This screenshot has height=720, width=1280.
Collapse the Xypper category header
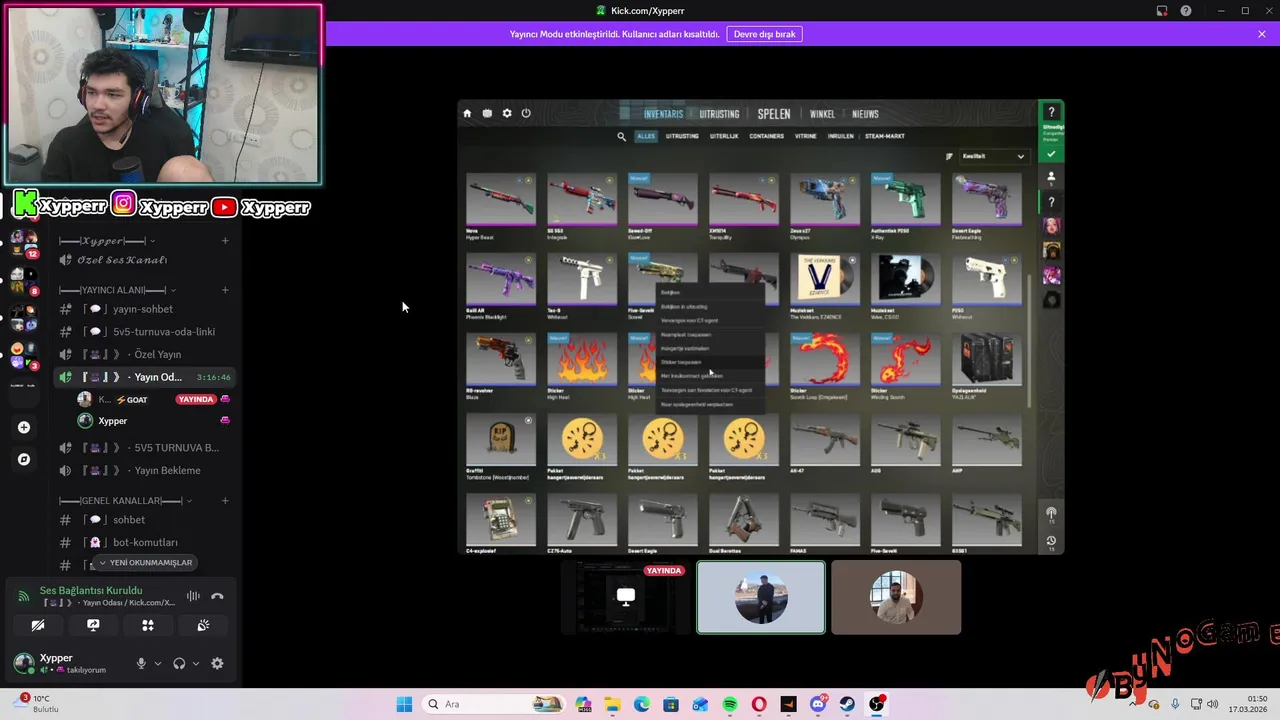[x=107, y=241]
